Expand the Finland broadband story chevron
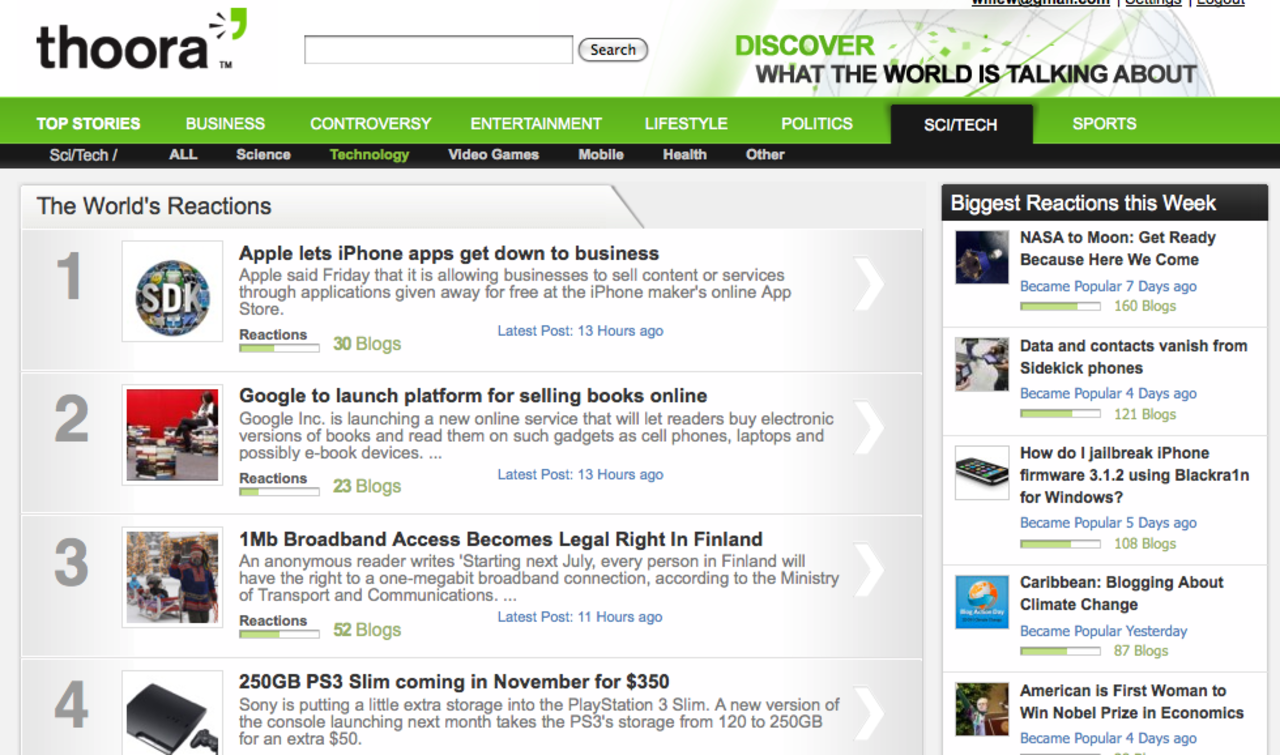1280x755 pixels. (868, 571)
